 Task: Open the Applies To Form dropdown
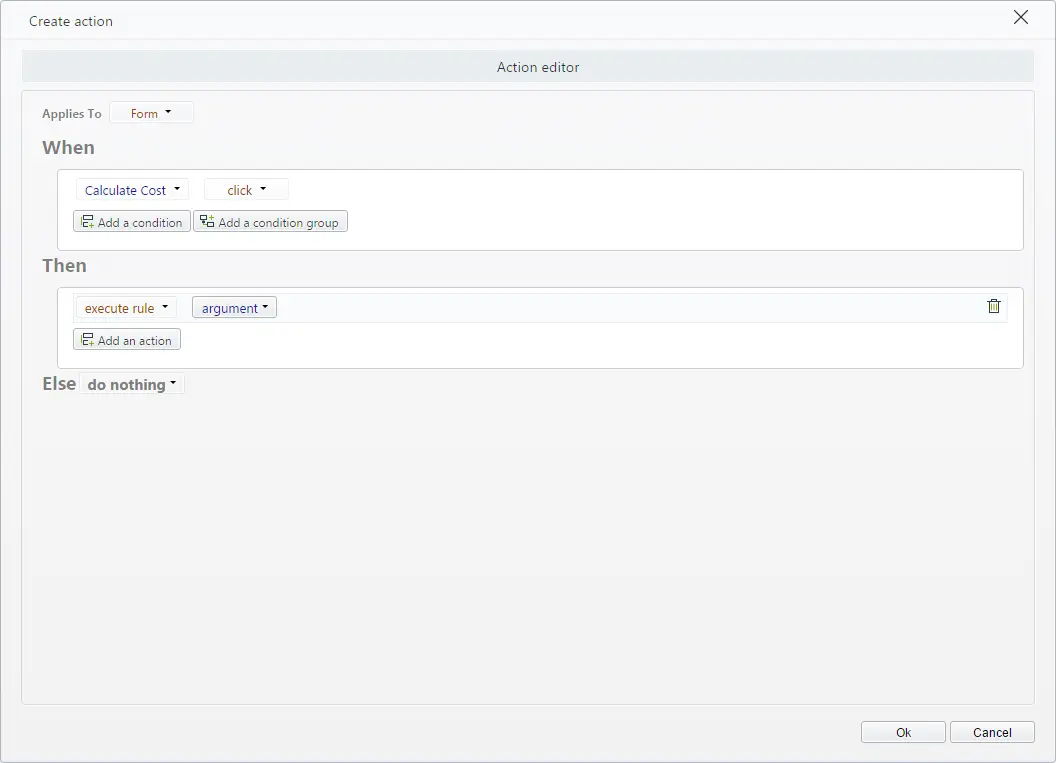click(152, 113)
